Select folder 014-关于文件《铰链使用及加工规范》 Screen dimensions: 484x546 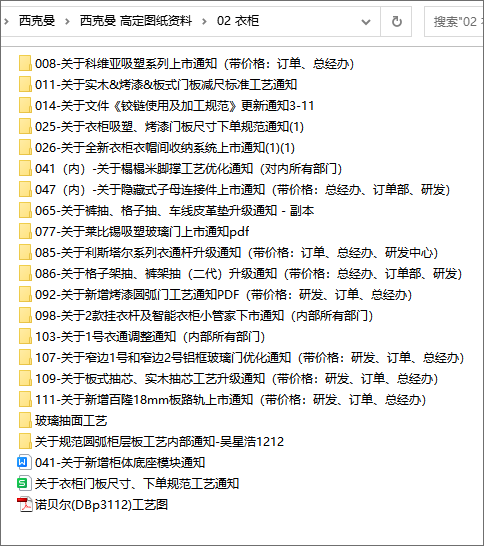pyautogui.click(x=166, y=106)
